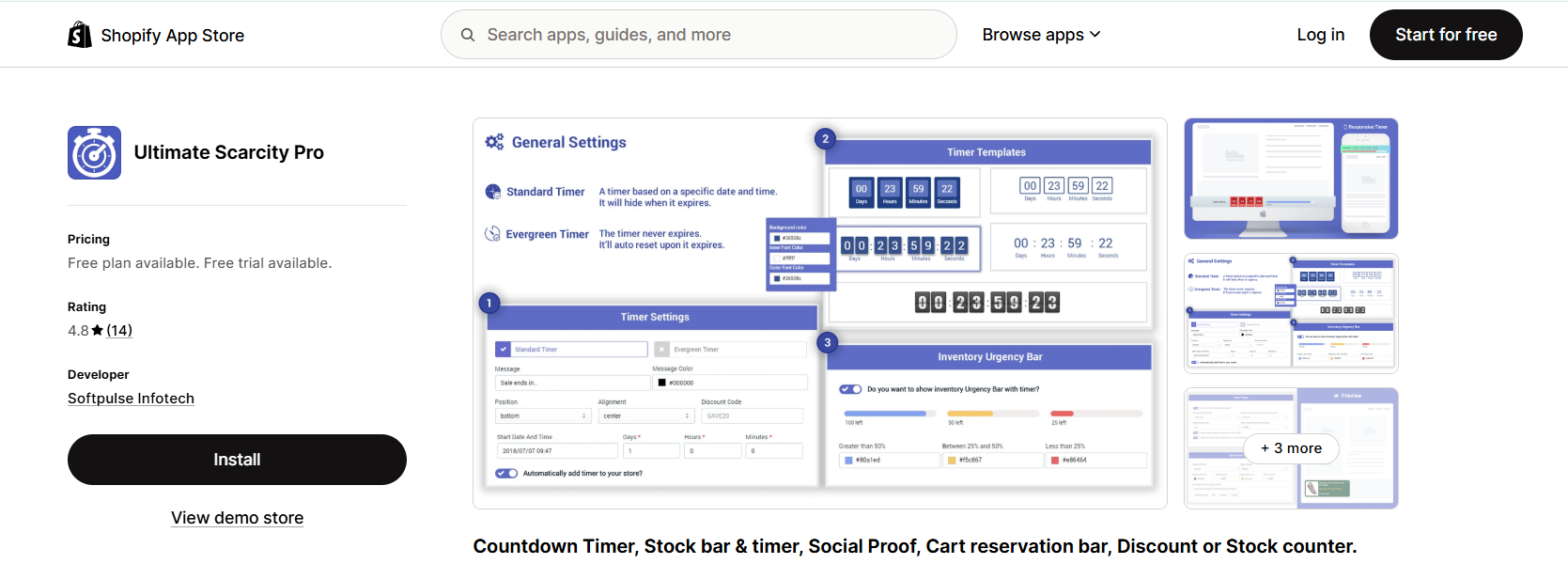Open the (14) reviews link
This screenshot has height=564, width=1568.
[x=119, y=331]
